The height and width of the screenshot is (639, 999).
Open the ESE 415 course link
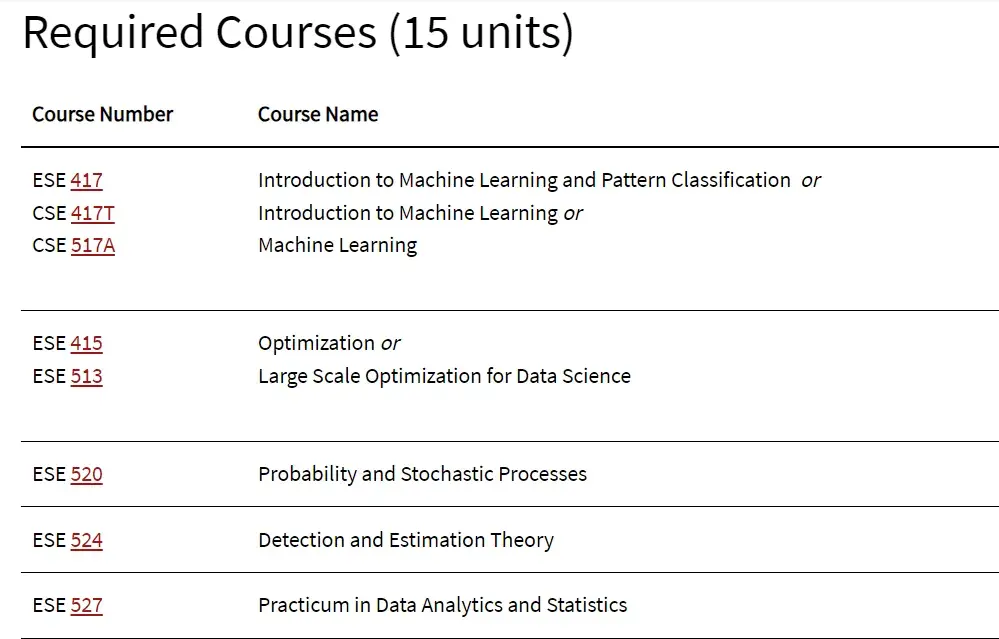87,343
